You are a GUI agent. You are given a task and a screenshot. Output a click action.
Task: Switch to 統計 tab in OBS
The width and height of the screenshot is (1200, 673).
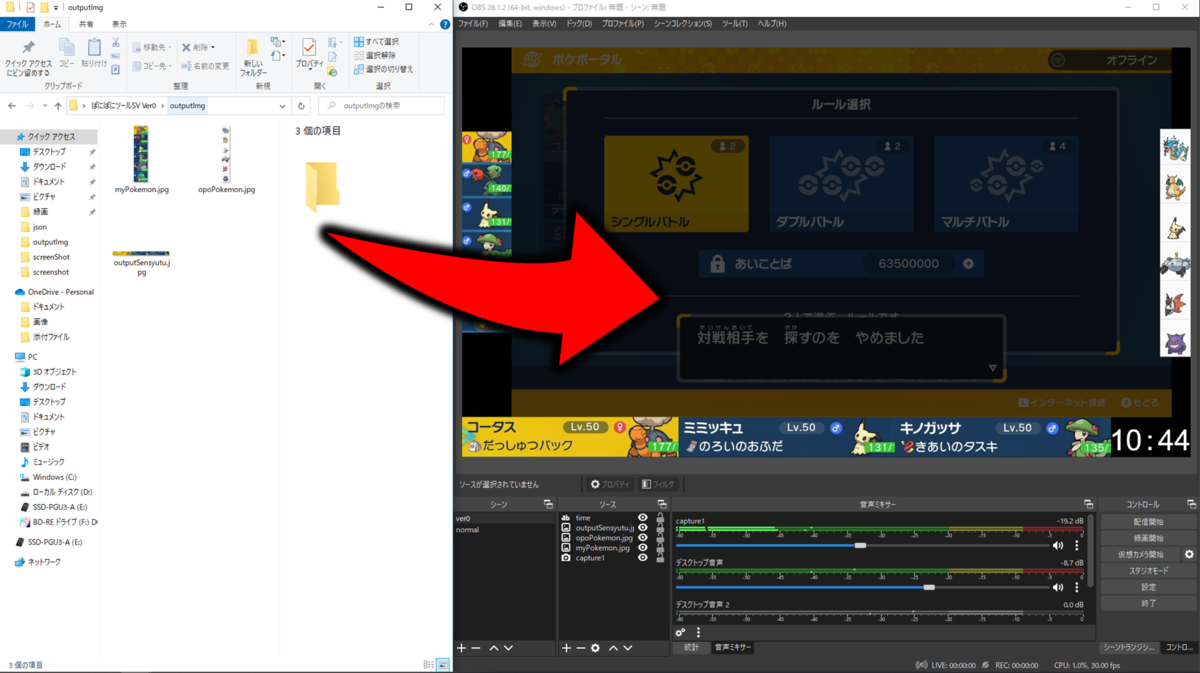[691, 648]
